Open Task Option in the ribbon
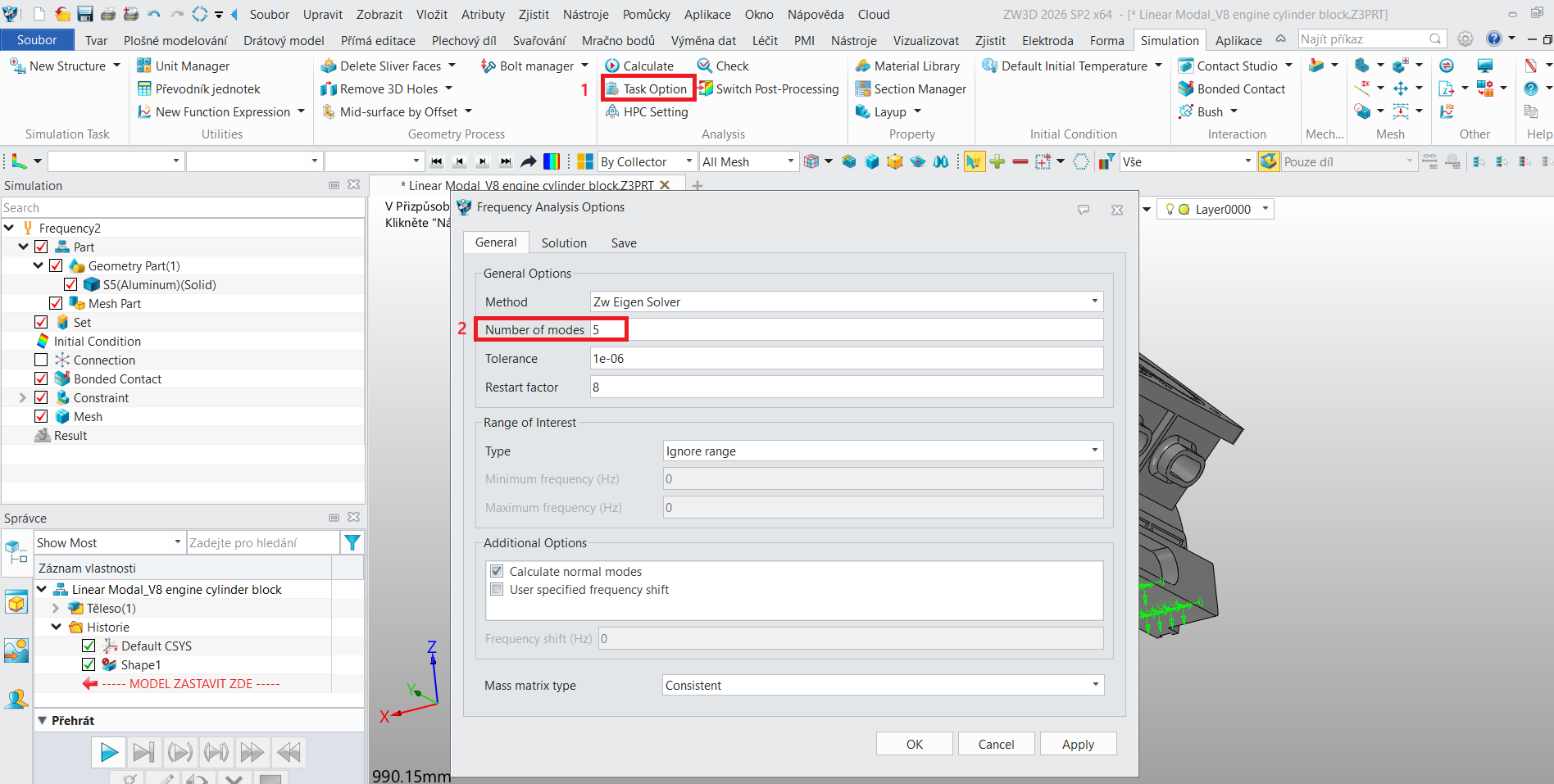 pyautogui.click(x=647, y=88)
